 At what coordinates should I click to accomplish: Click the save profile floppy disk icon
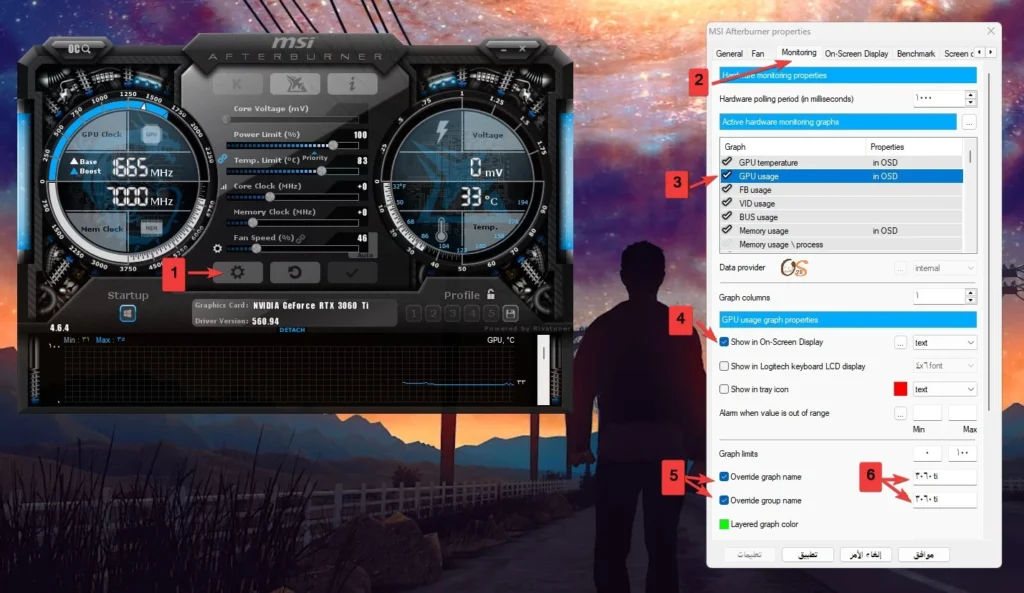click(510, 313)
